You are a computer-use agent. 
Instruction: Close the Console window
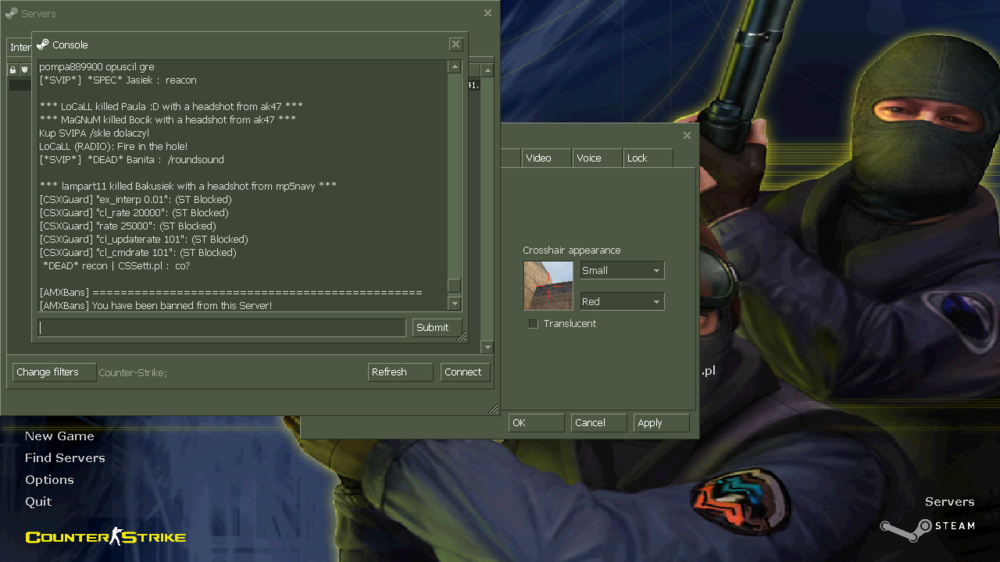click(x=455, y=45)
